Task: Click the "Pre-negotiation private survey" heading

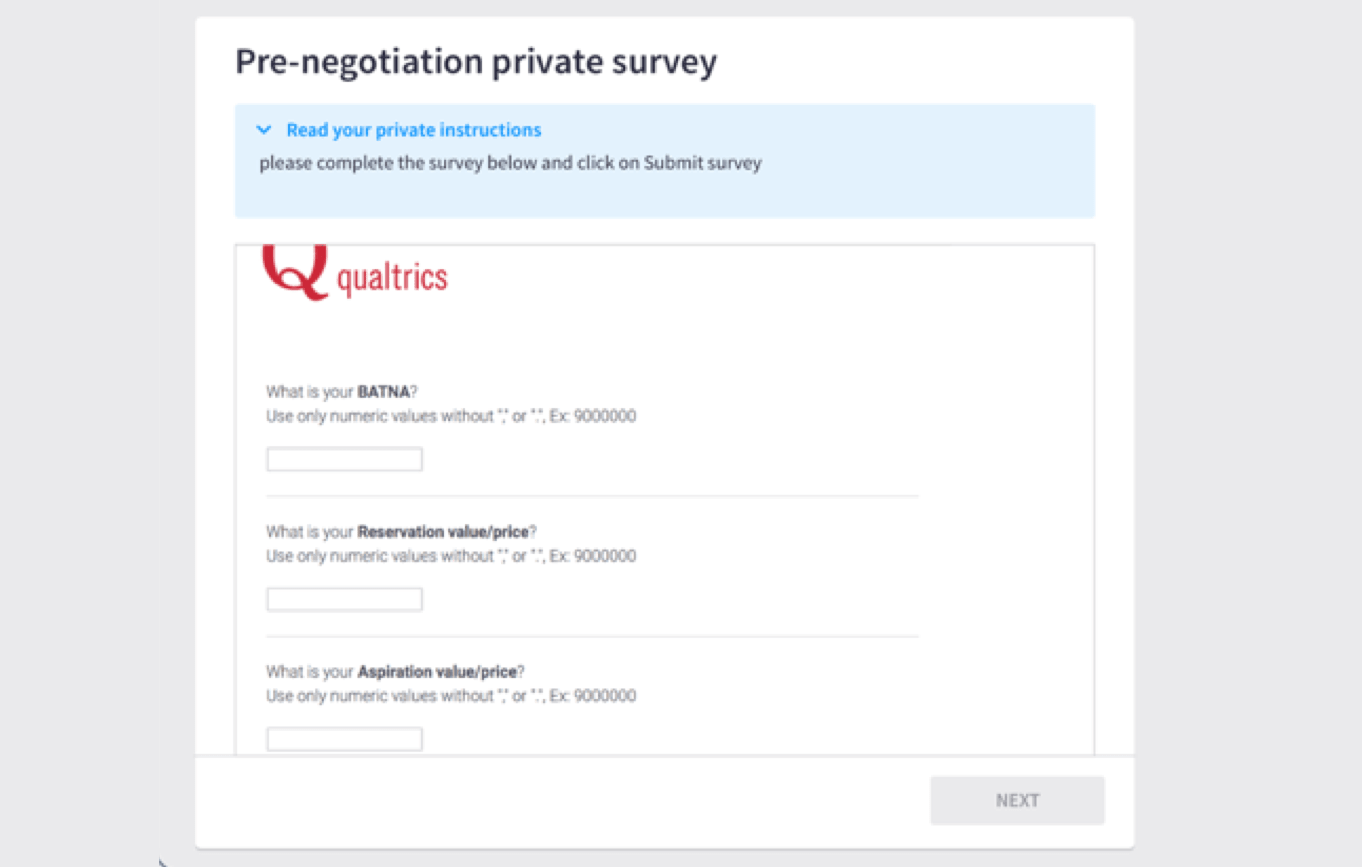Action: (x=476, y=62)
